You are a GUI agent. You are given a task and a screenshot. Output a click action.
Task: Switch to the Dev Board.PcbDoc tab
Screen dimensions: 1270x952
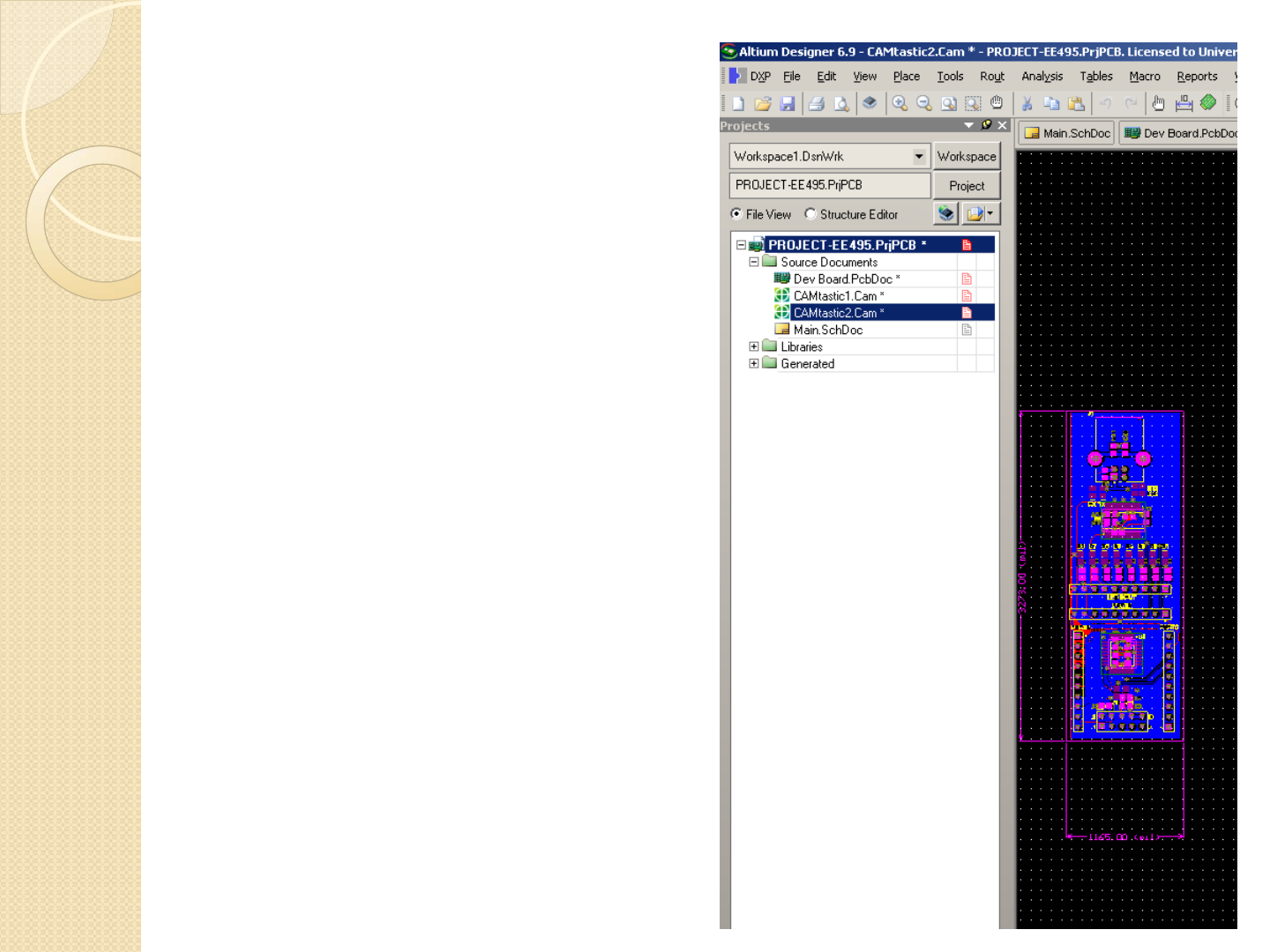coord(1178,133)
